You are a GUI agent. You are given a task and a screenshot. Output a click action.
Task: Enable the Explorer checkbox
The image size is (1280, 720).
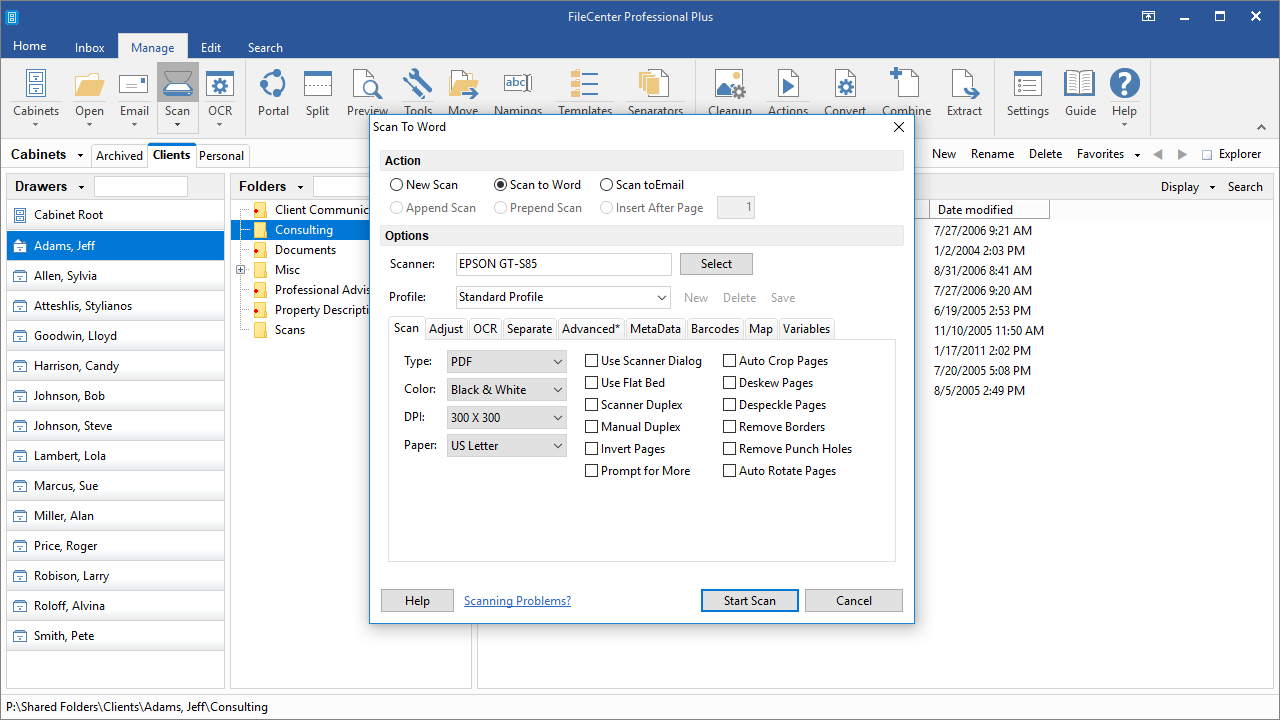point(1206,155)
